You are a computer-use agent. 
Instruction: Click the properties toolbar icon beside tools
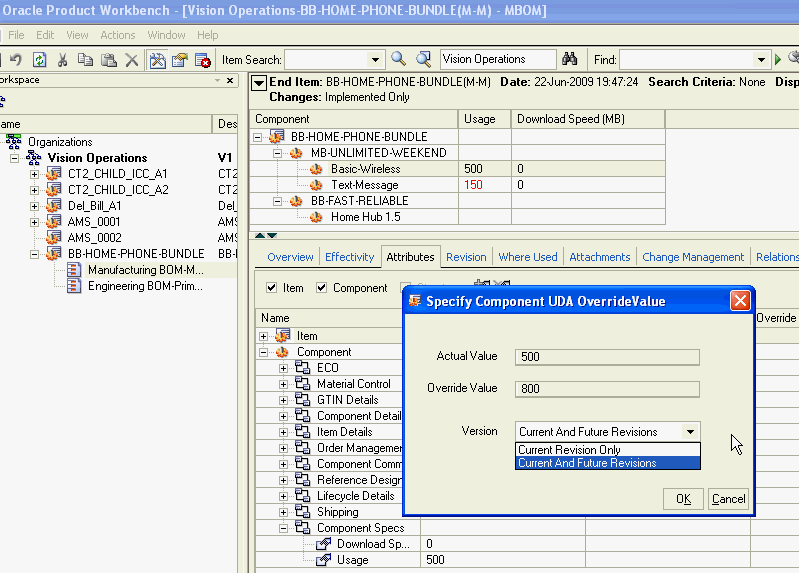click(x=180, y=60)
